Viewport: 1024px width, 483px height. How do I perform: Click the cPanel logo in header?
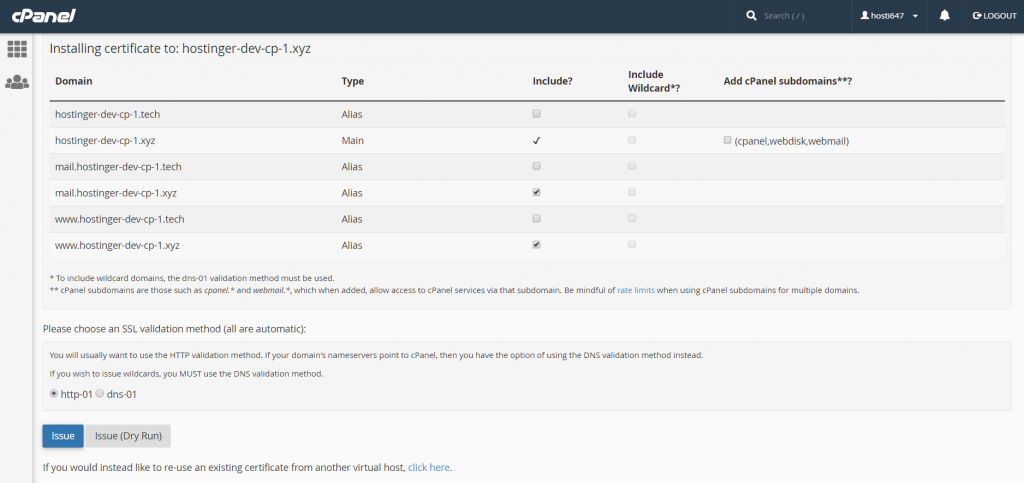click(45, 16)
